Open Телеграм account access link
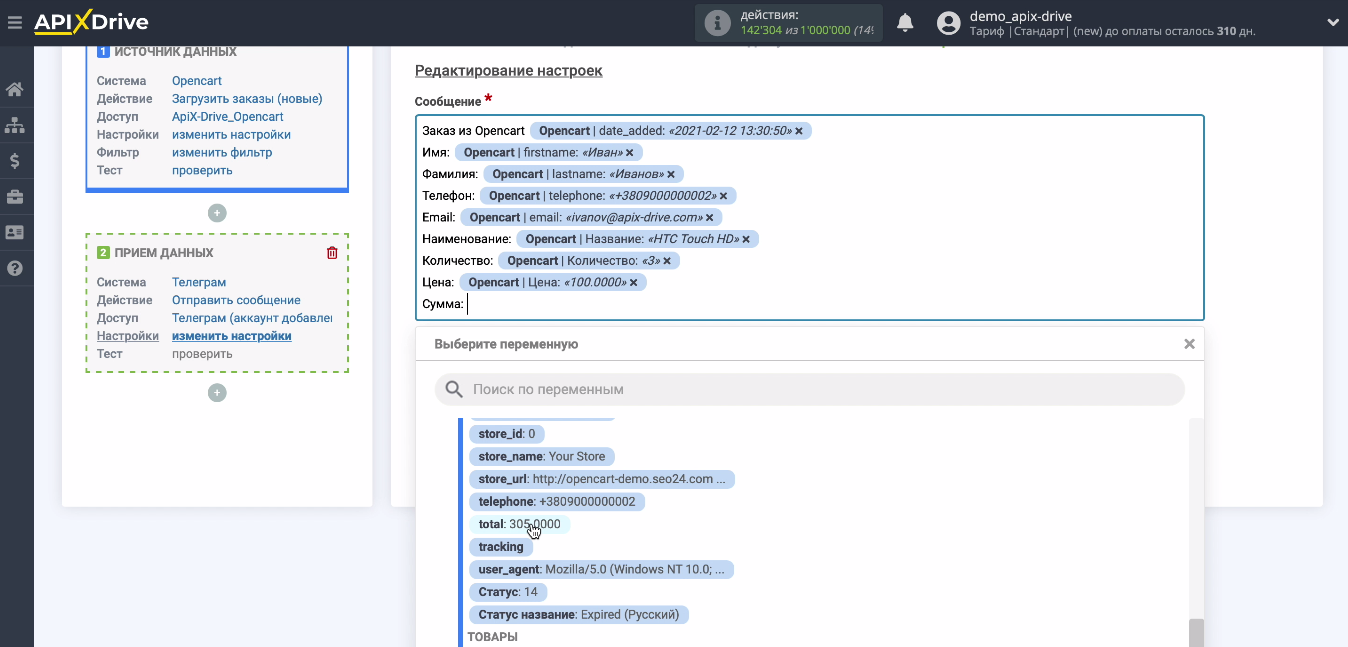The height and width of the screenshot is (647, 1348). tap(252, 318)
